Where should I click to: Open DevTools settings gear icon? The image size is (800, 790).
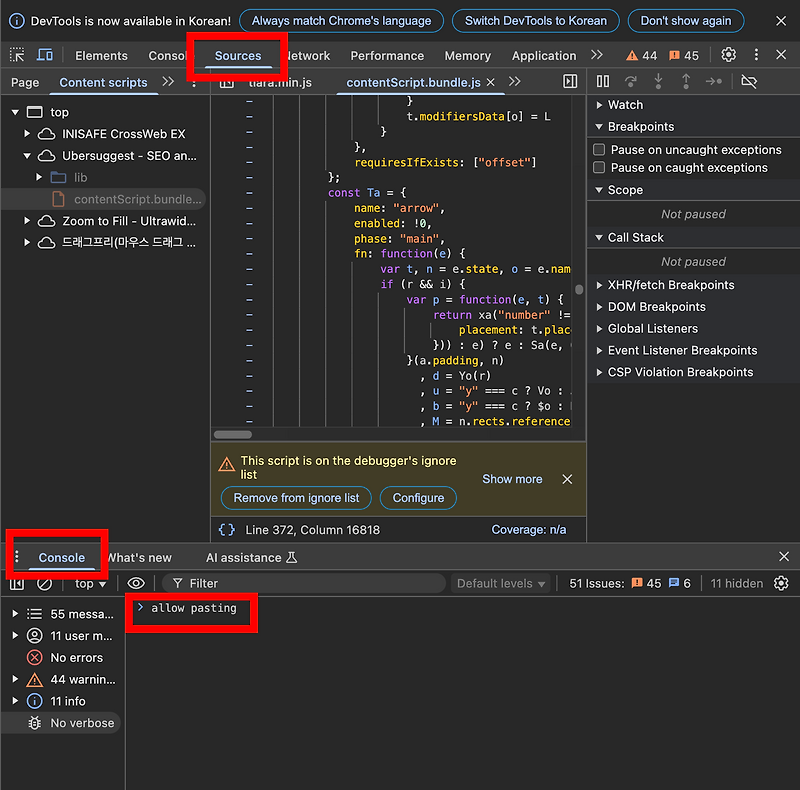(x=729, y=55)
